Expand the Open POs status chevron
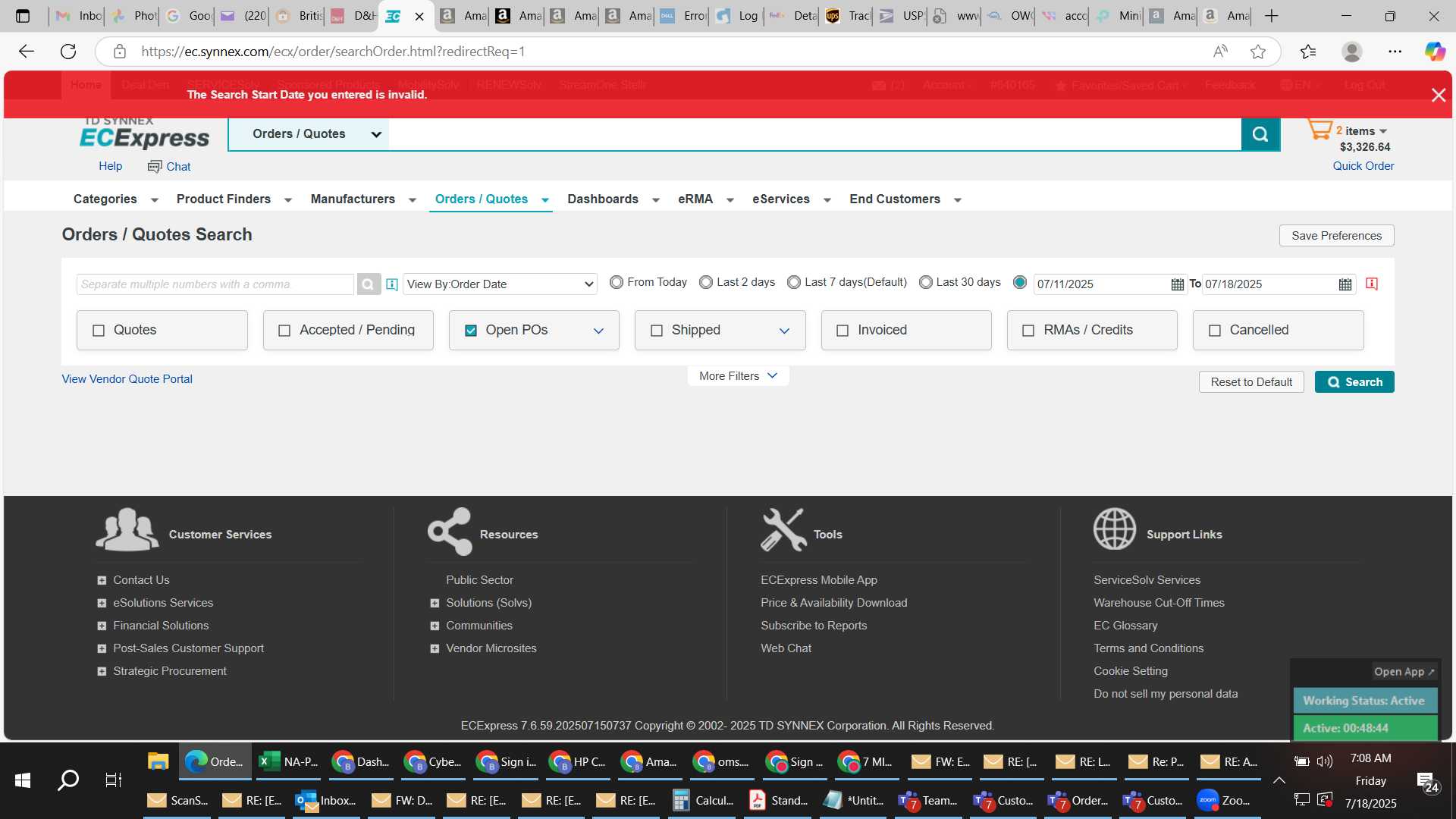The image size is (1456, 819). pos(598,331)
